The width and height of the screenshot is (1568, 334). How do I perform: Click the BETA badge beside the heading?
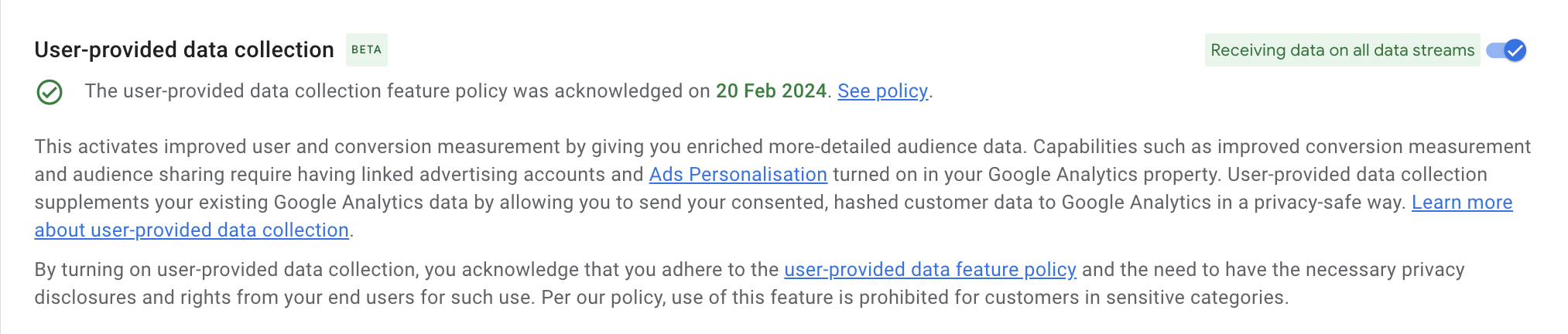[x=367, y=49]
